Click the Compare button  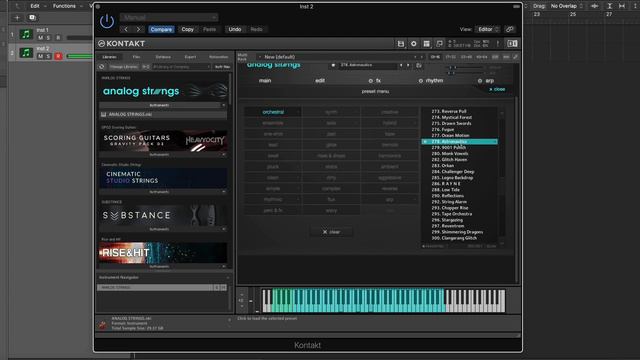161,29
